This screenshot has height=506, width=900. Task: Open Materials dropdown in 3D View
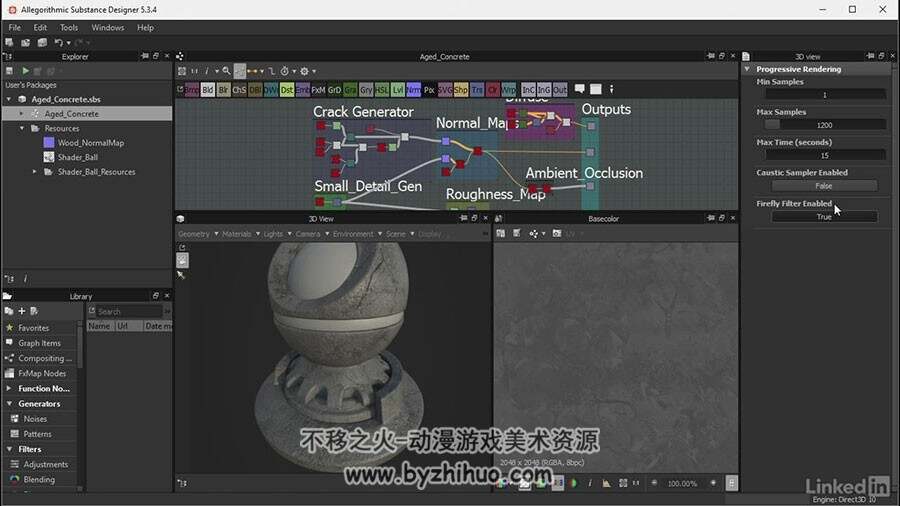pos(241,234)
